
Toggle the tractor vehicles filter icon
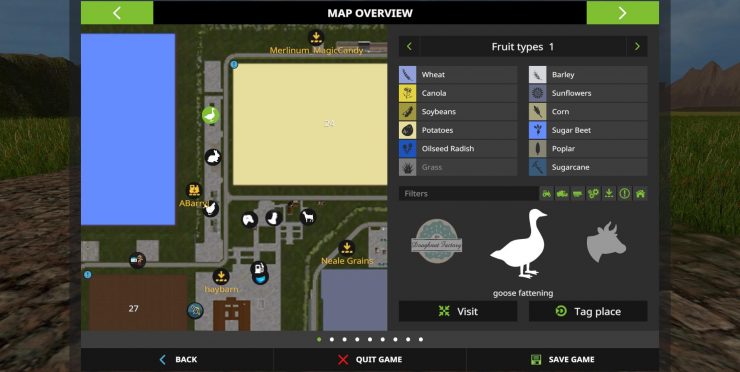coord(547,194)
